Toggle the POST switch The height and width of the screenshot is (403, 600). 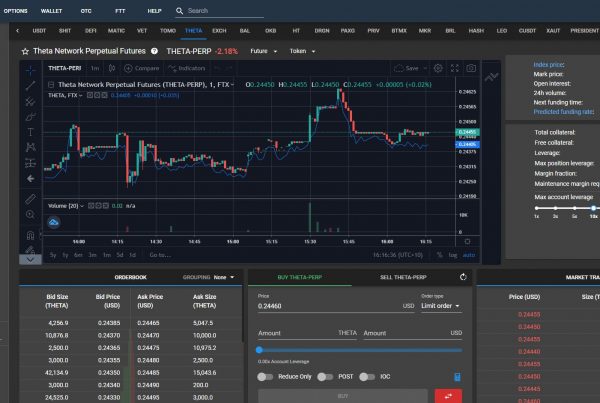coord(325,377)
